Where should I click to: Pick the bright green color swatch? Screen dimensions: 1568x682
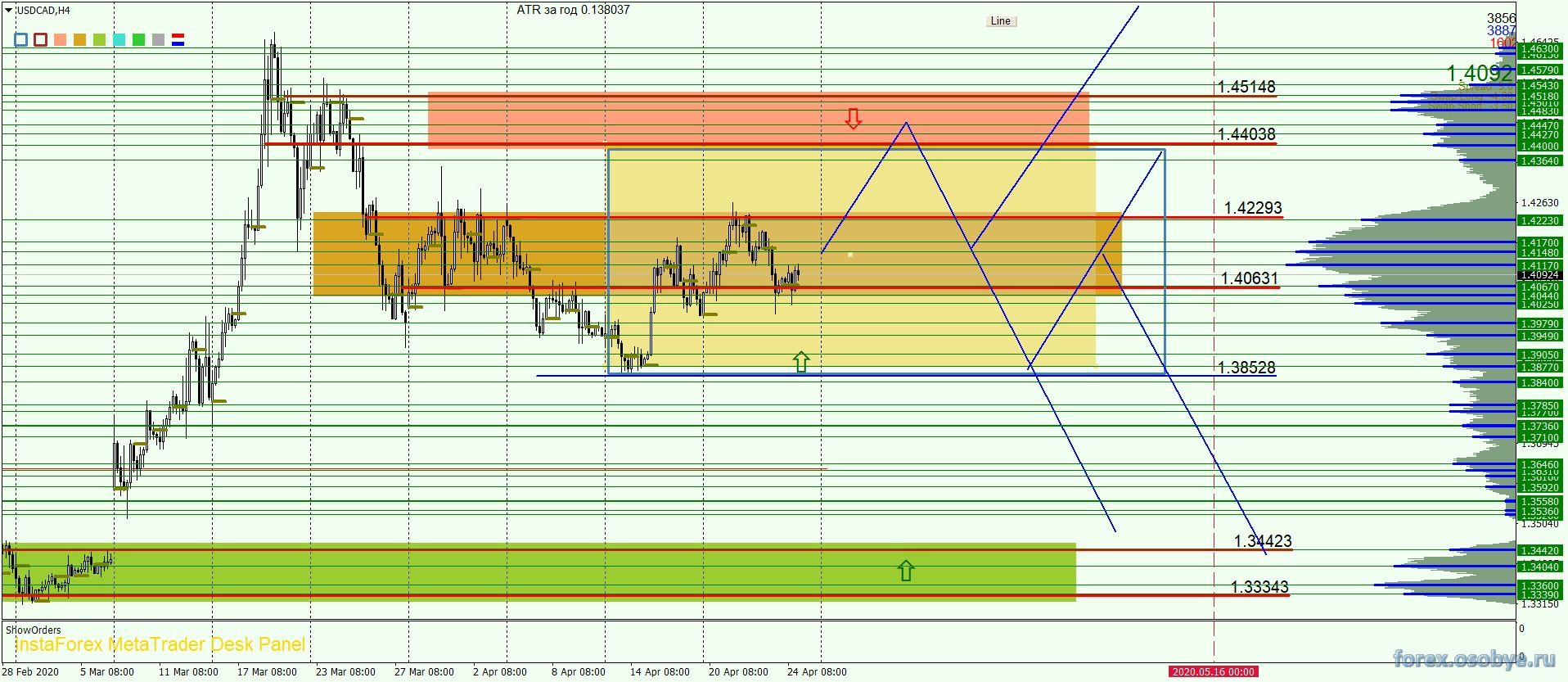(x=138, y=39)
